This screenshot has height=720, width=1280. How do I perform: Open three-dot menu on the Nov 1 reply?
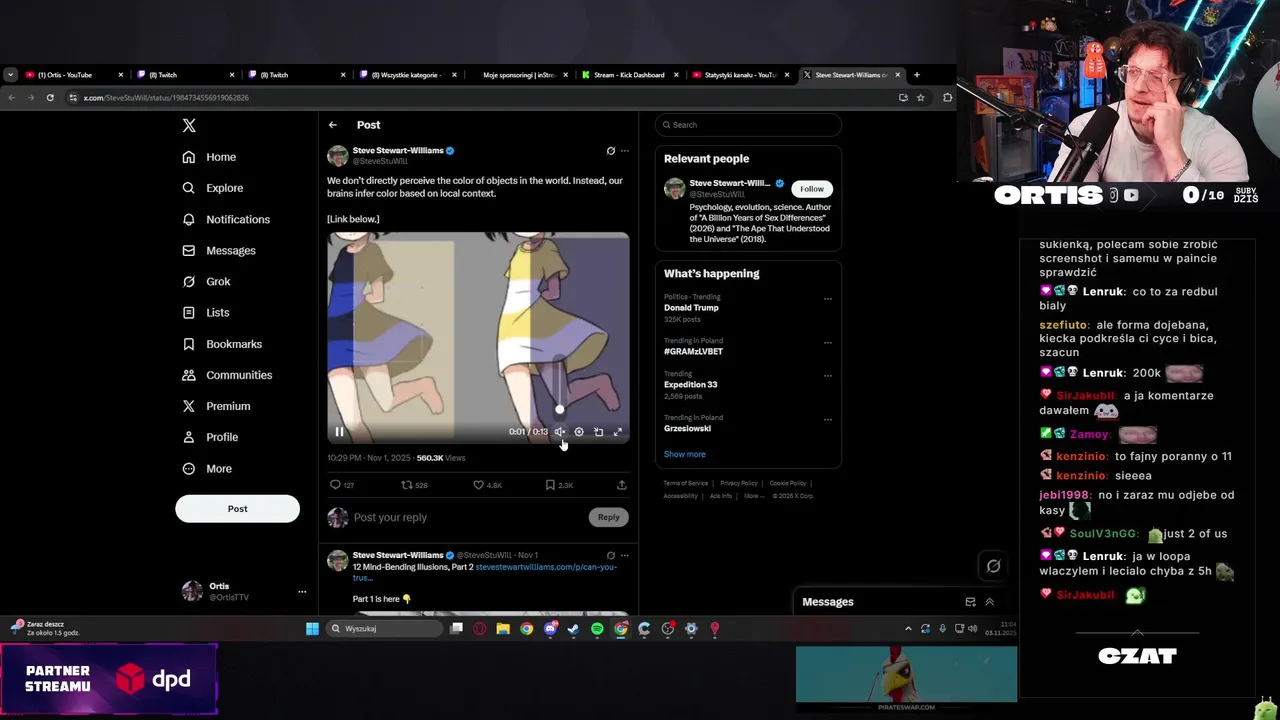625,555
